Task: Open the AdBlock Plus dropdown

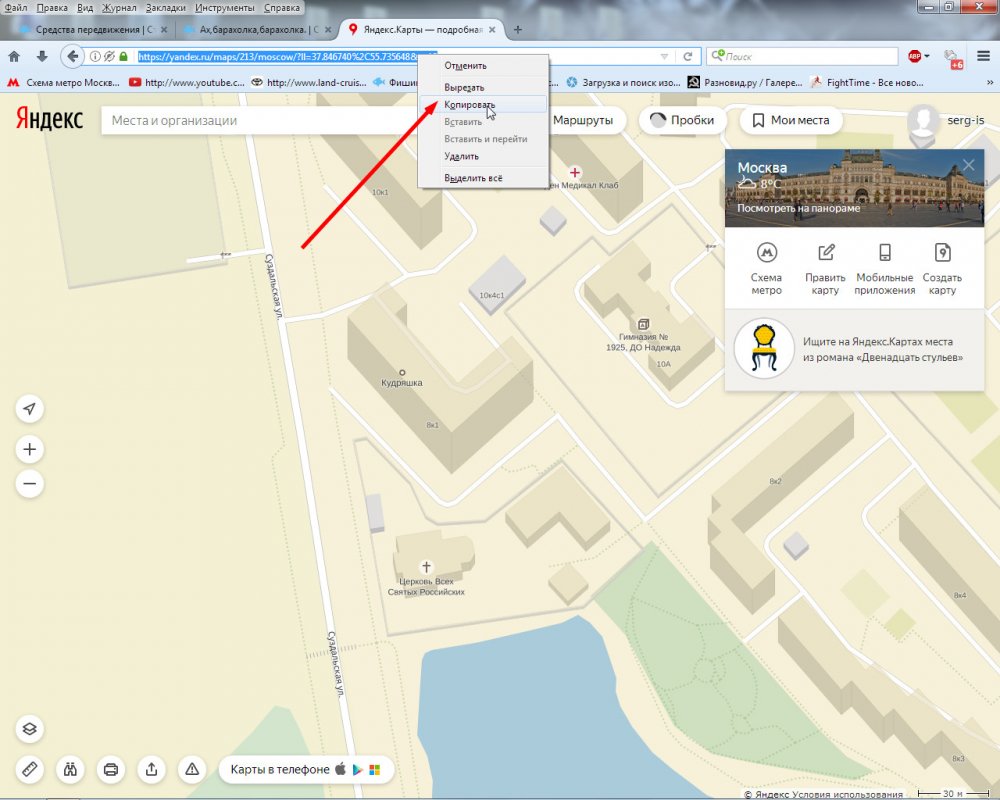Action: coord(919,57)
